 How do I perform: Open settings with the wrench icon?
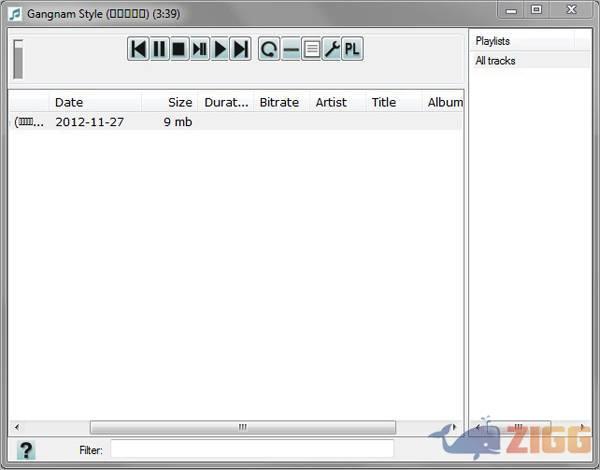point(331,49)
